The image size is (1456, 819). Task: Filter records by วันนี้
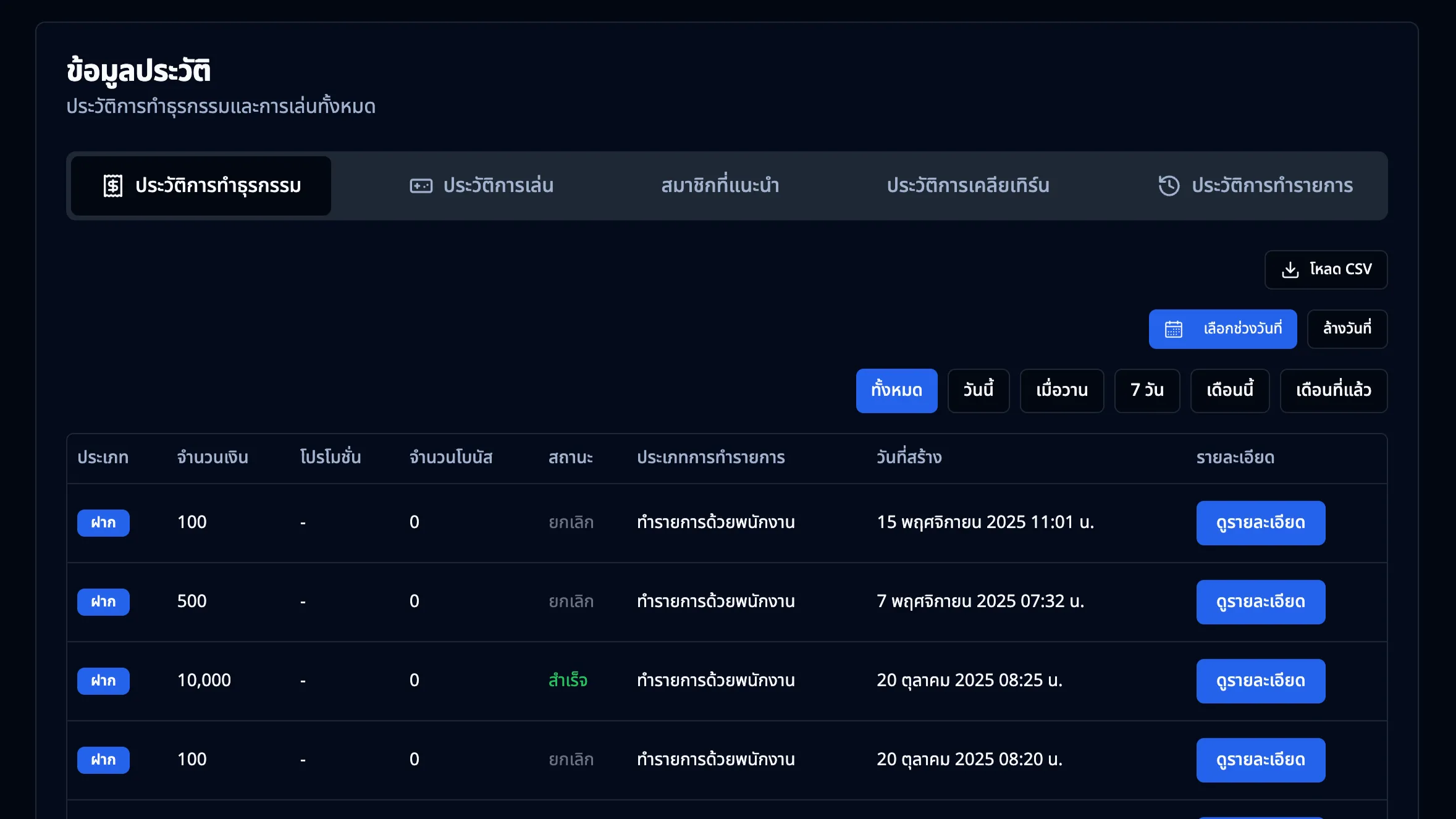(x=978, y=390)
